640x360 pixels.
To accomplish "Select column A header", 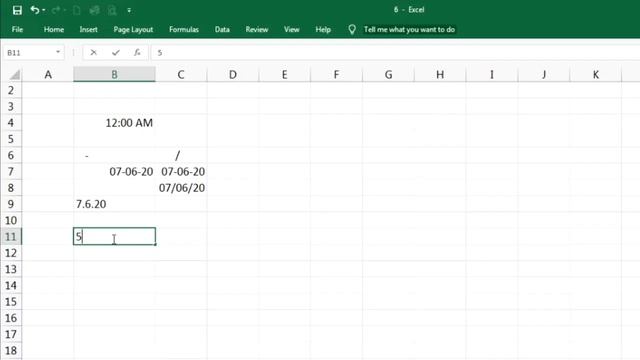I will (48, 75).
